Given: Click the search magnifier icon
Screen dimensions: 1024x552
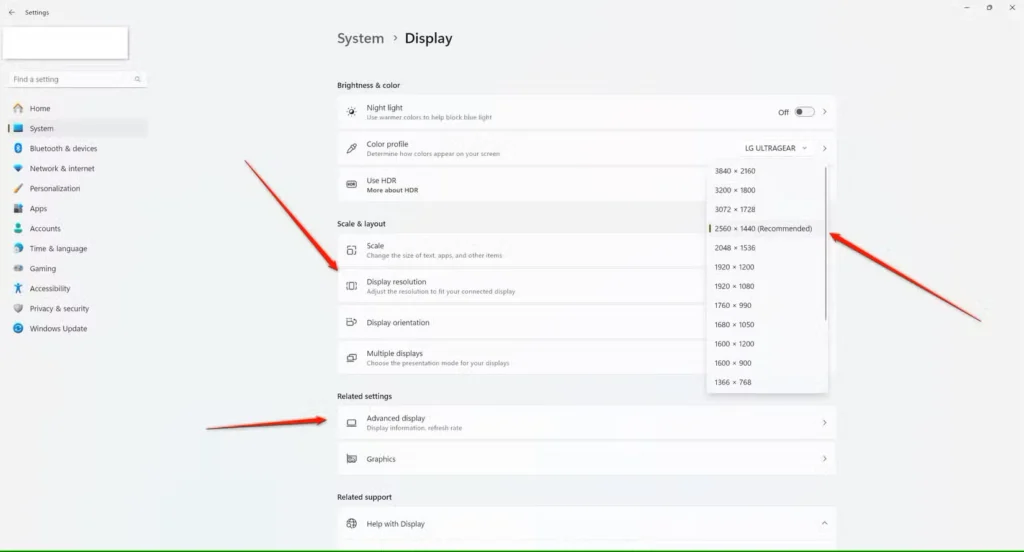Looking at the screenshot, I should (137, 79).
